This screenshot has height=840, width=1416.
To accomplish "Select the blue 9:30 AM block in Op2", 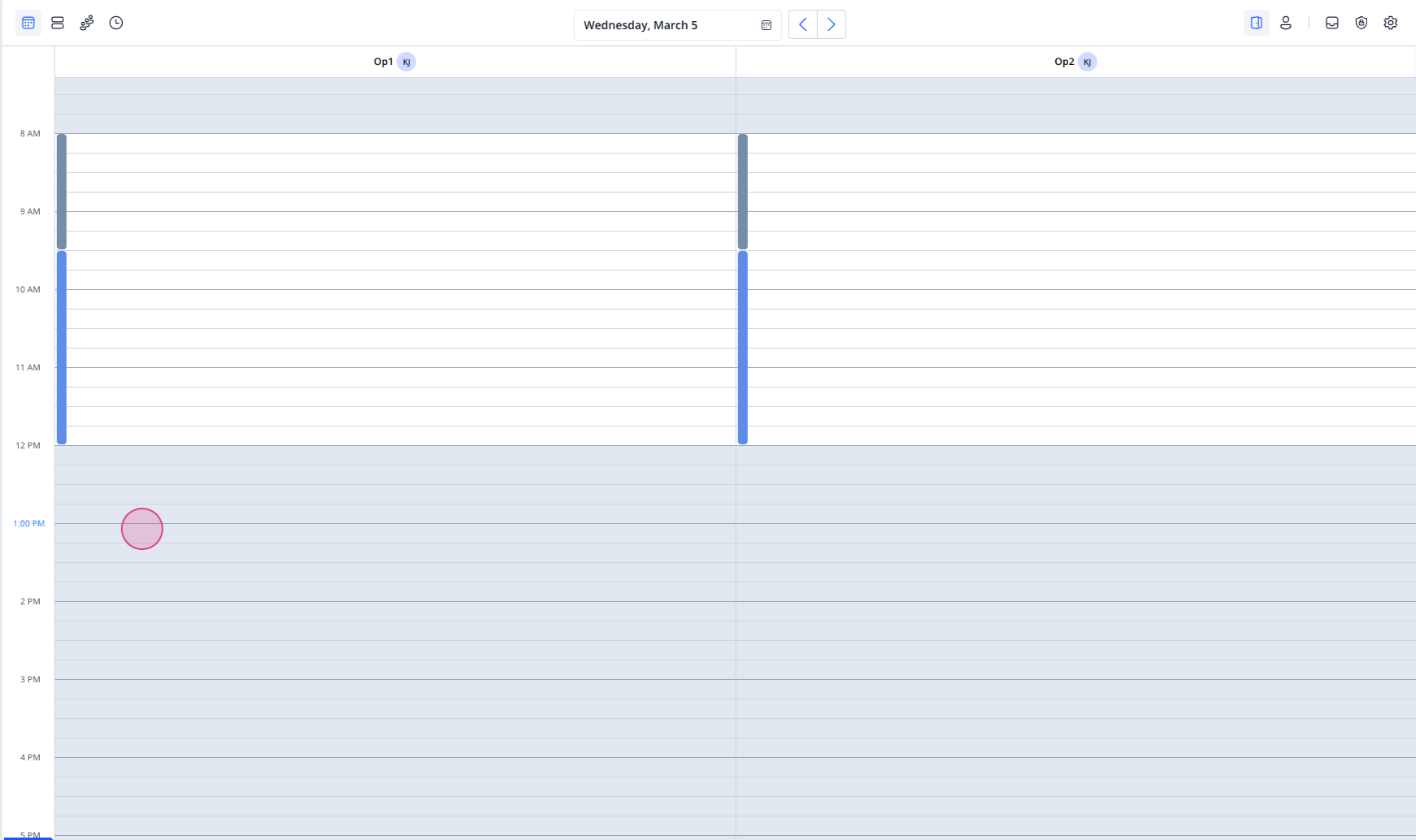I will (743, 348).
